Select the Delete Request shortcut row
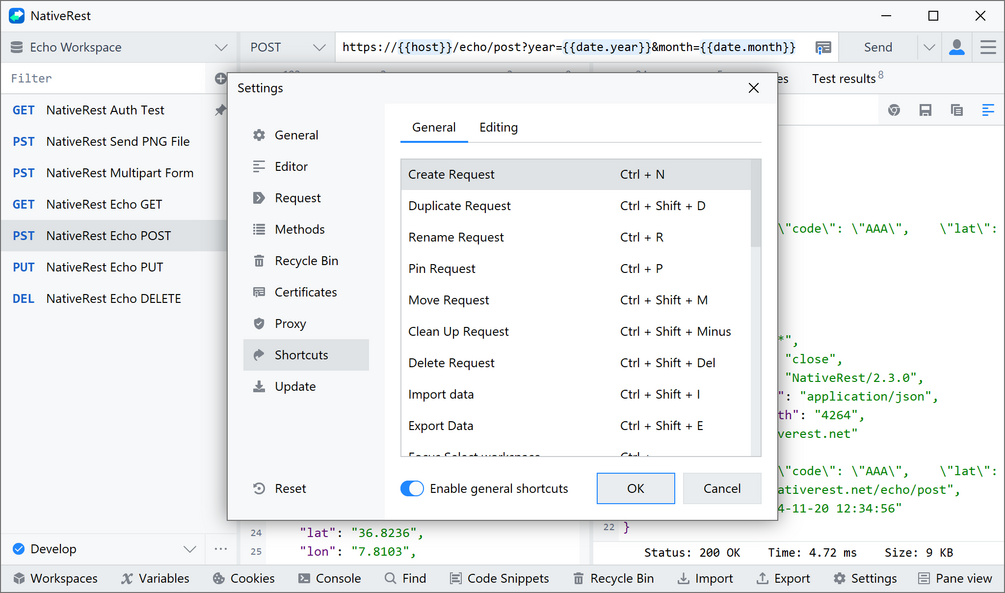Screen dimensions: 1005x593 click(x=576, y=363)
